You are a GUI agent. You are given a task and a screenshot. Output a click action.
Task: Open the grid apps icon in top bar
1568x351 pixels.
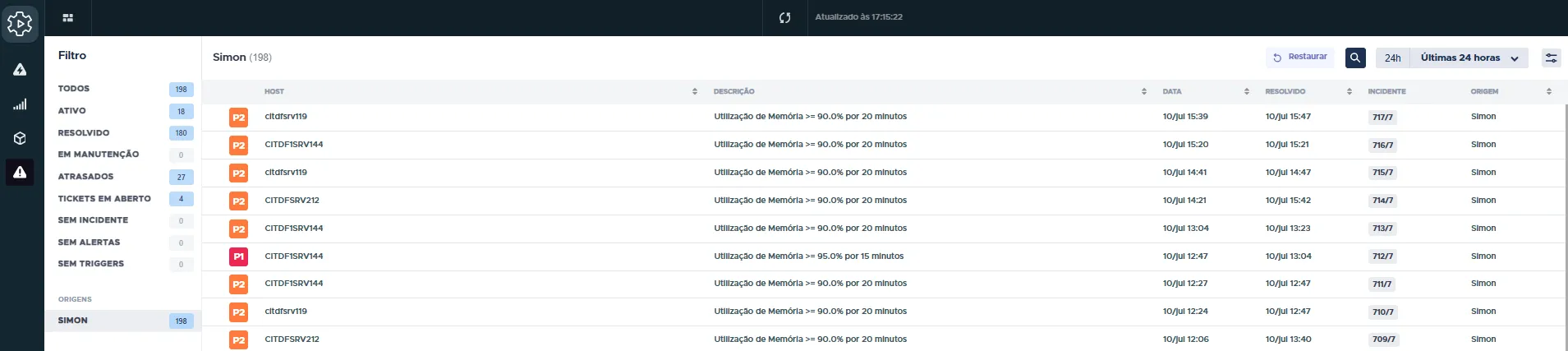68,17
